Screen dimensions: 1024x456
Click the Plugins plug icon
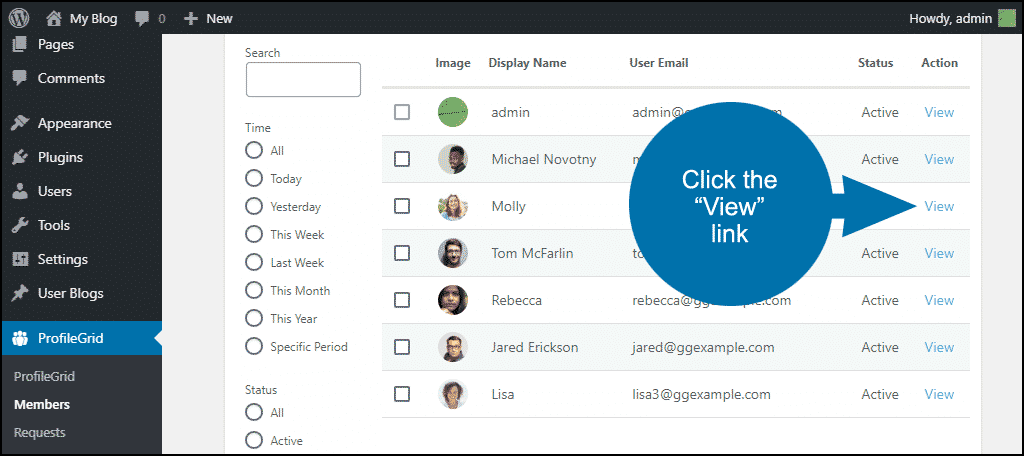pos(20,157)
